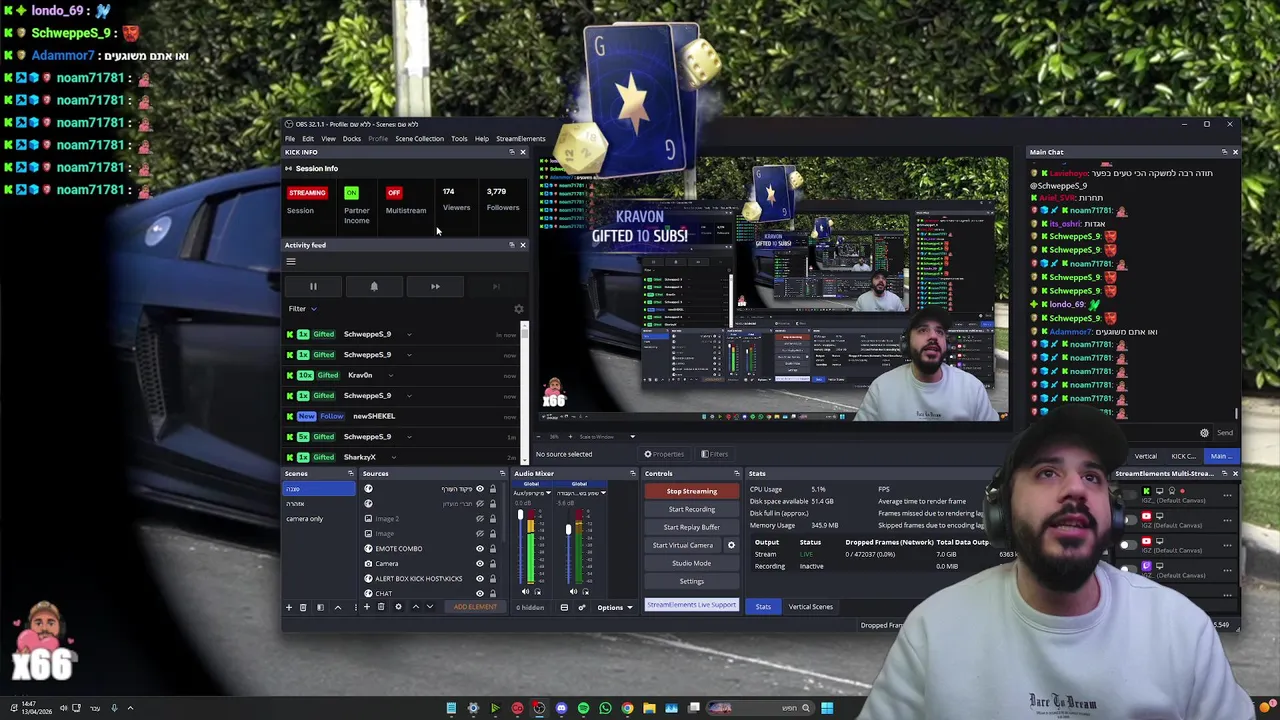This screenshot has height=720, width=1280.
Task: Click the trash icon in Sources toolbar
Action: coord(381,607)
